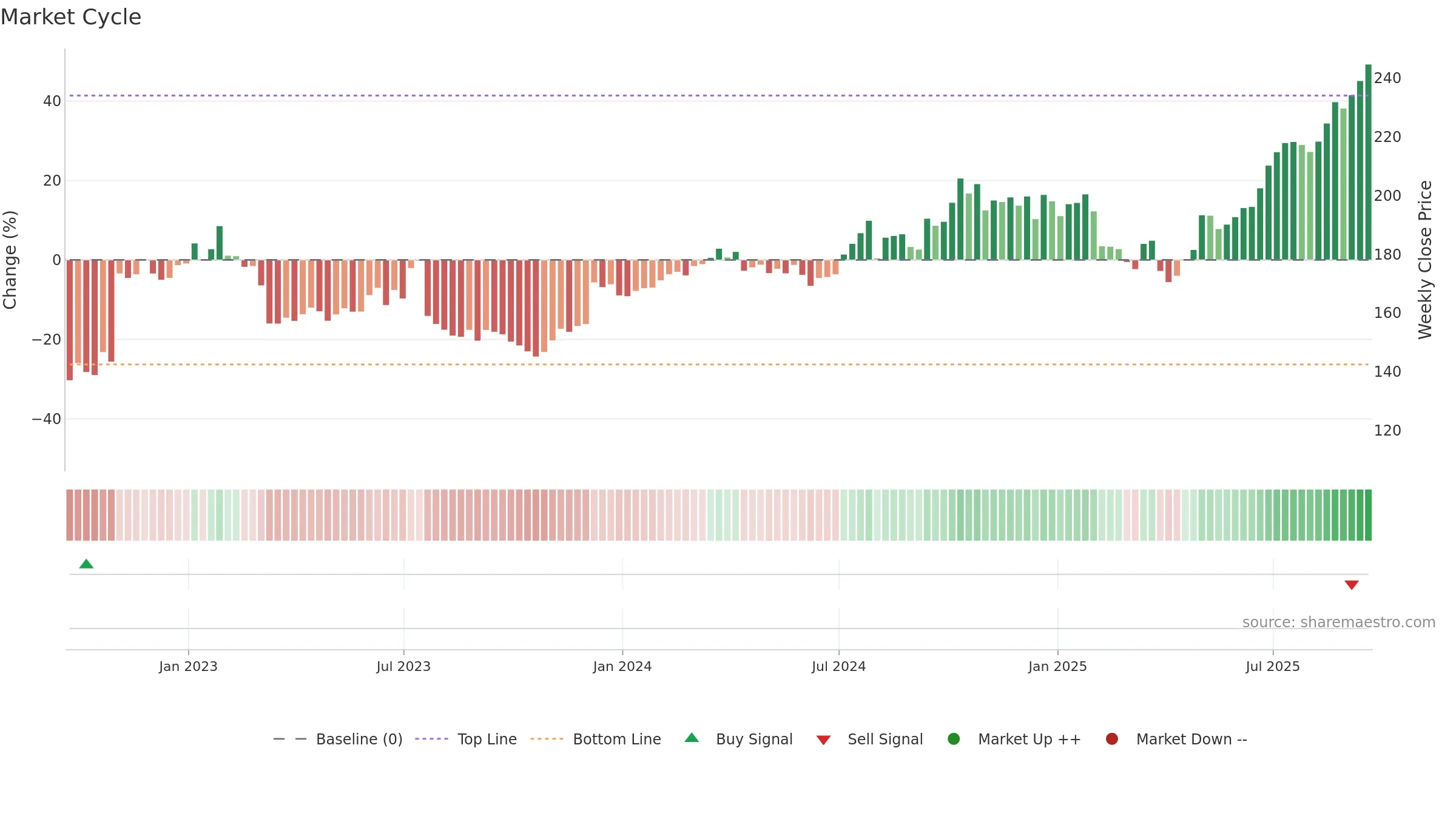Click the purple dotted Top Line on the chart
1456x819 pixels.
coord(719,95)
